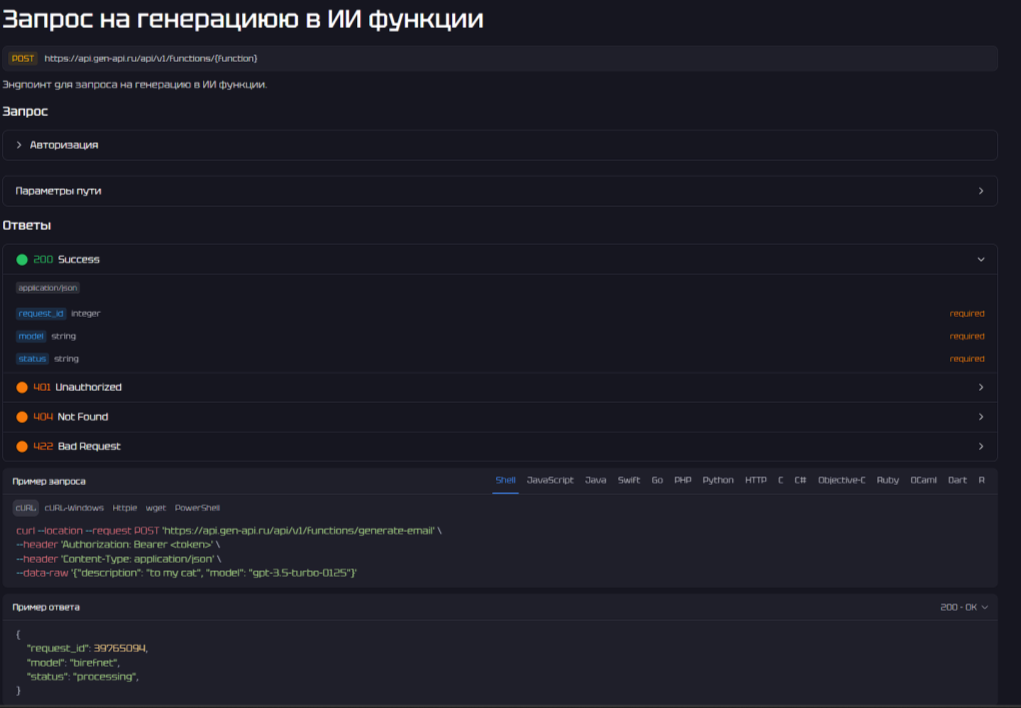Select the PowerShell client option
This screenshot has width=1021, height=708.
(x=197, y=508)
